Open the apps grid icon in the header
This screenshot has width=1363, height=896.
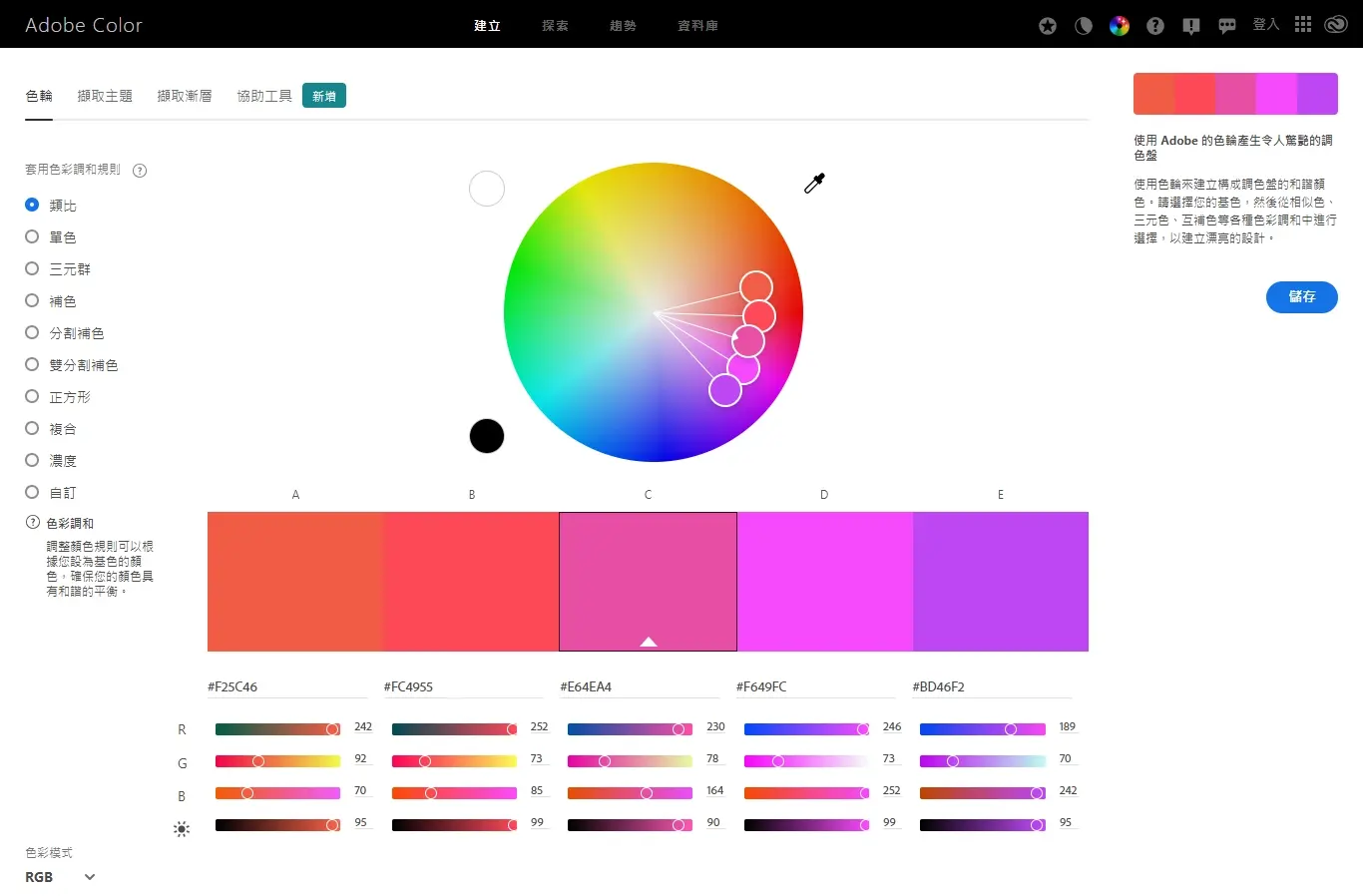point(1302,25)
